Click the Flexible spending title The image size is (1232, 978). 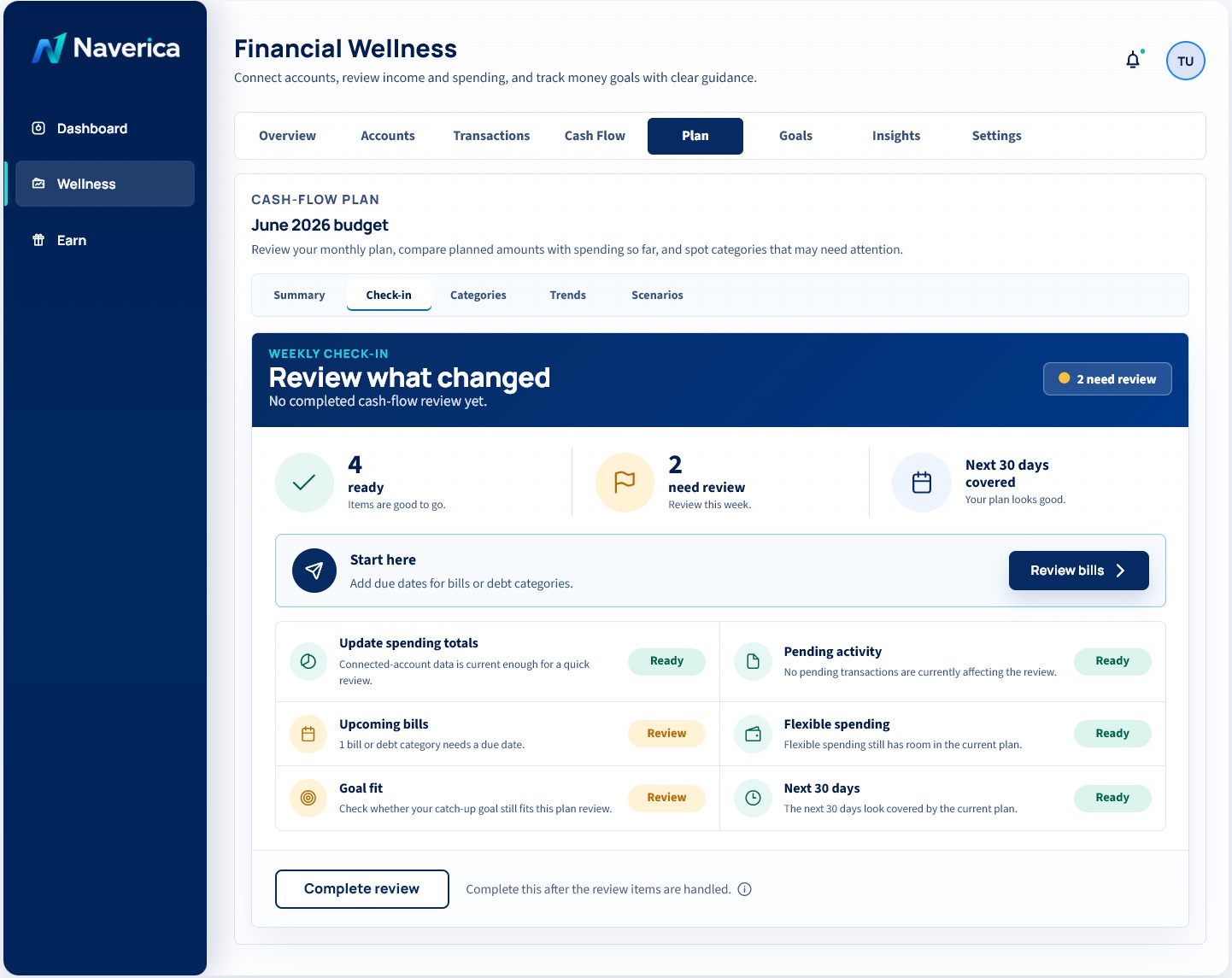(x=837, y=724)
